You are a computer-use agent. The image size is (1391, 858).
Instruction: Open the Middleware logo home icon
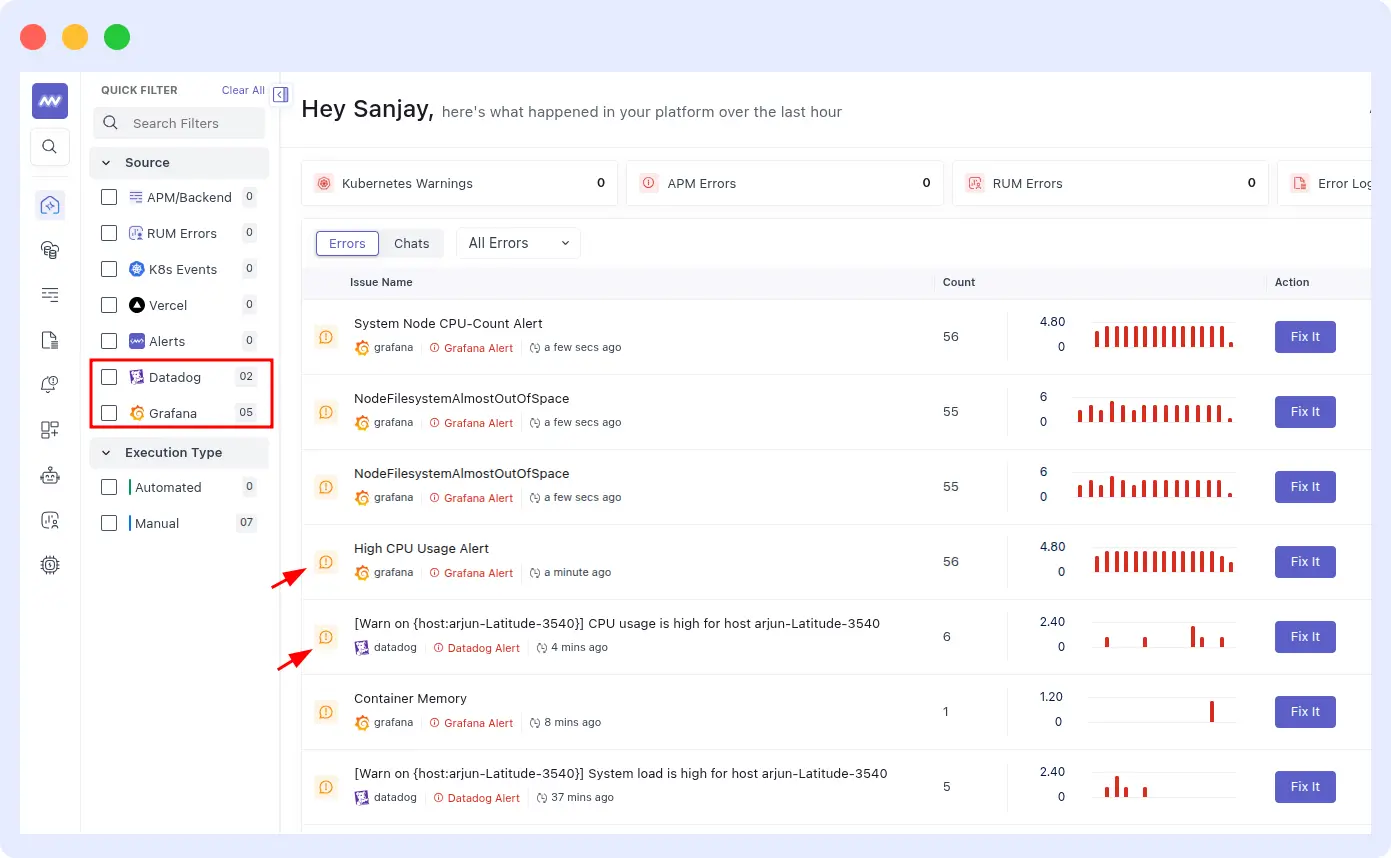click(x=50, y=101)
